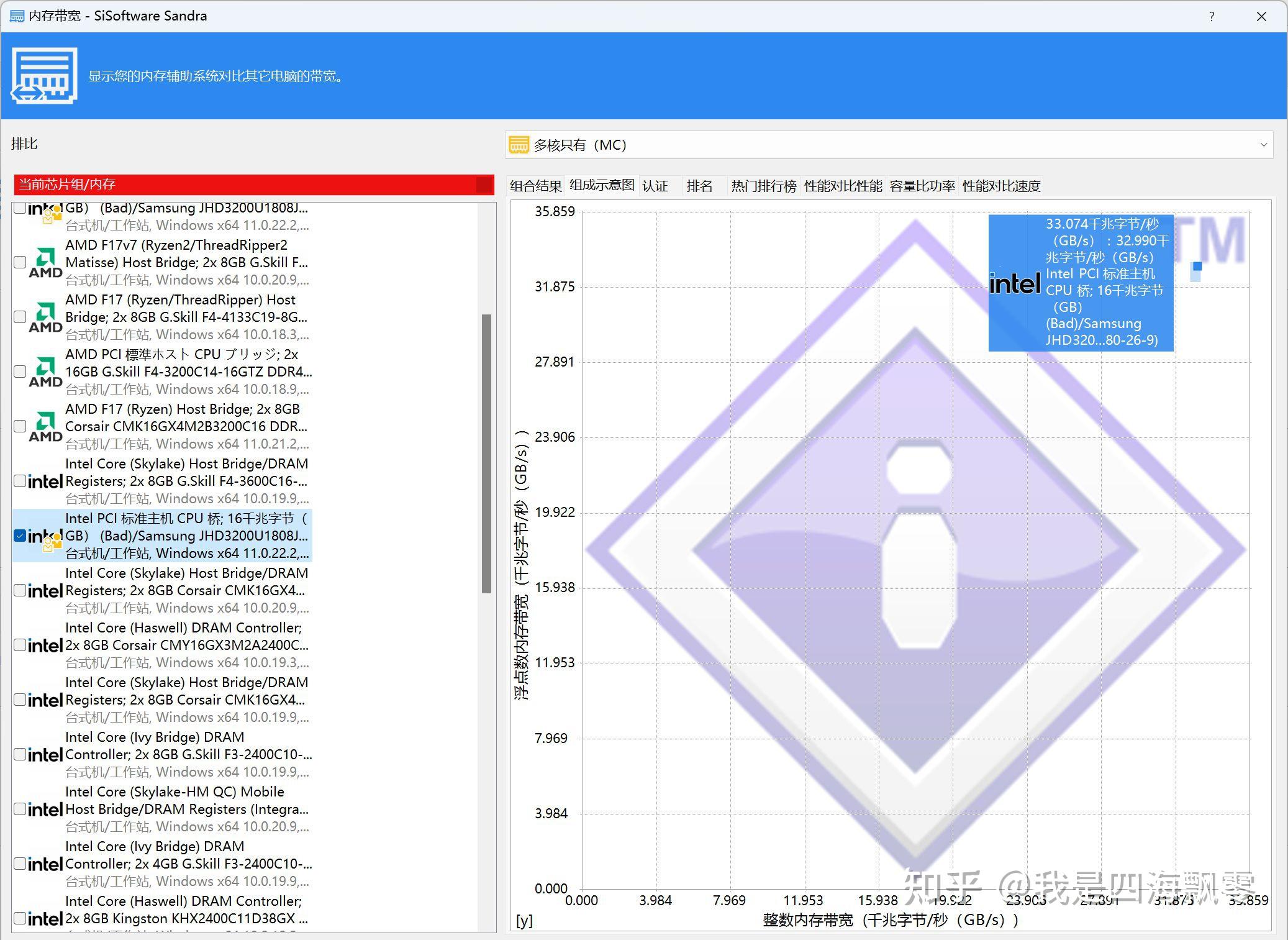Enable the AMD F17v7 Ryzen2/ThreadRipper2 Matisse checkbox

pos(20,262)
